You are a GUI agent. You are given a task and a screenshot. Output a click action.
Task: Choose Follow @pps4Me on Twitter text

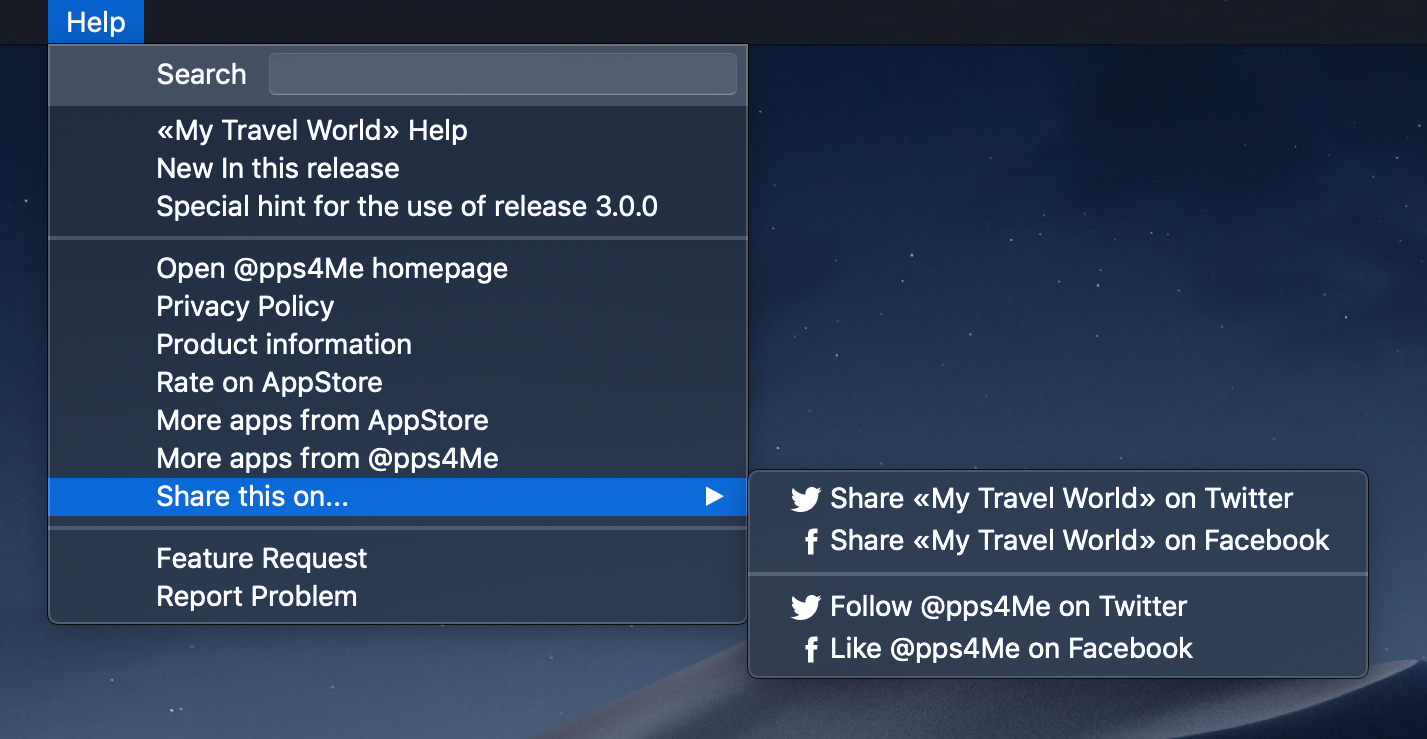[x=1009, y=607]
